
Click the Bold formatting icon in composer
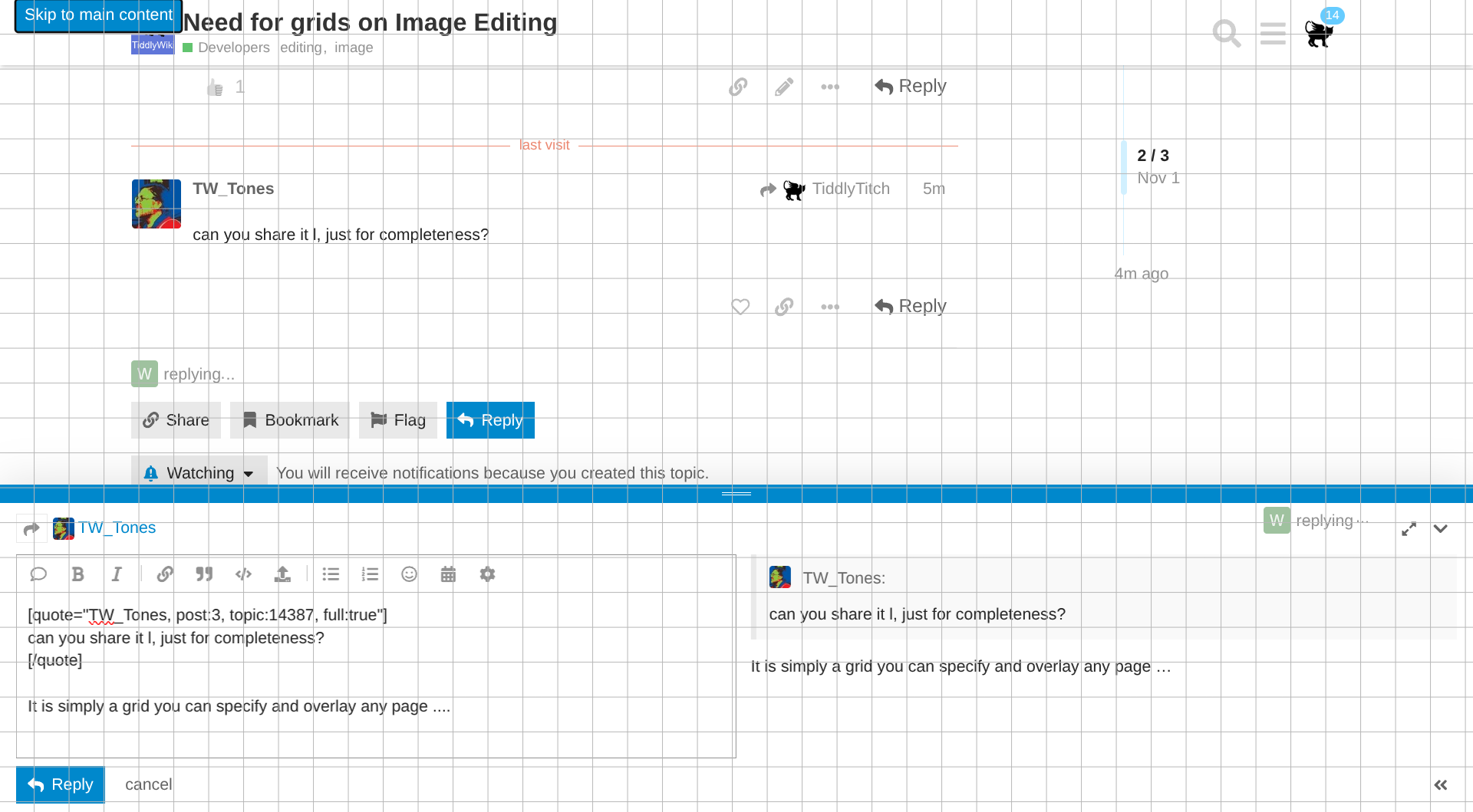[x=77, y=574]
